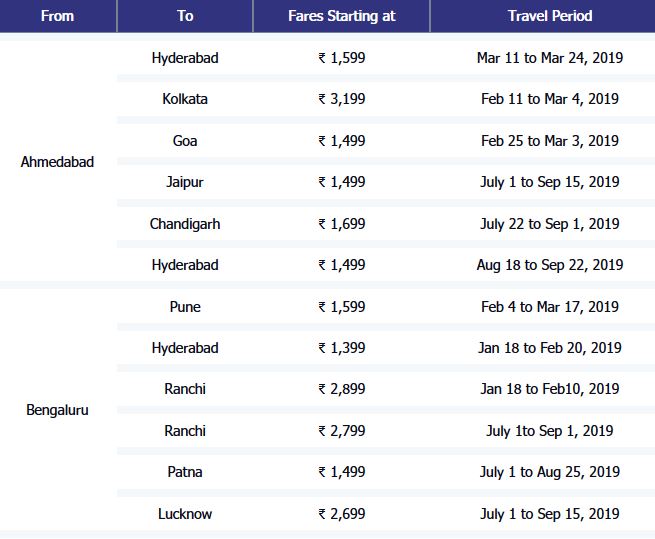
Task: Click Kolkata destination cell
Action: tap(185, 99)
